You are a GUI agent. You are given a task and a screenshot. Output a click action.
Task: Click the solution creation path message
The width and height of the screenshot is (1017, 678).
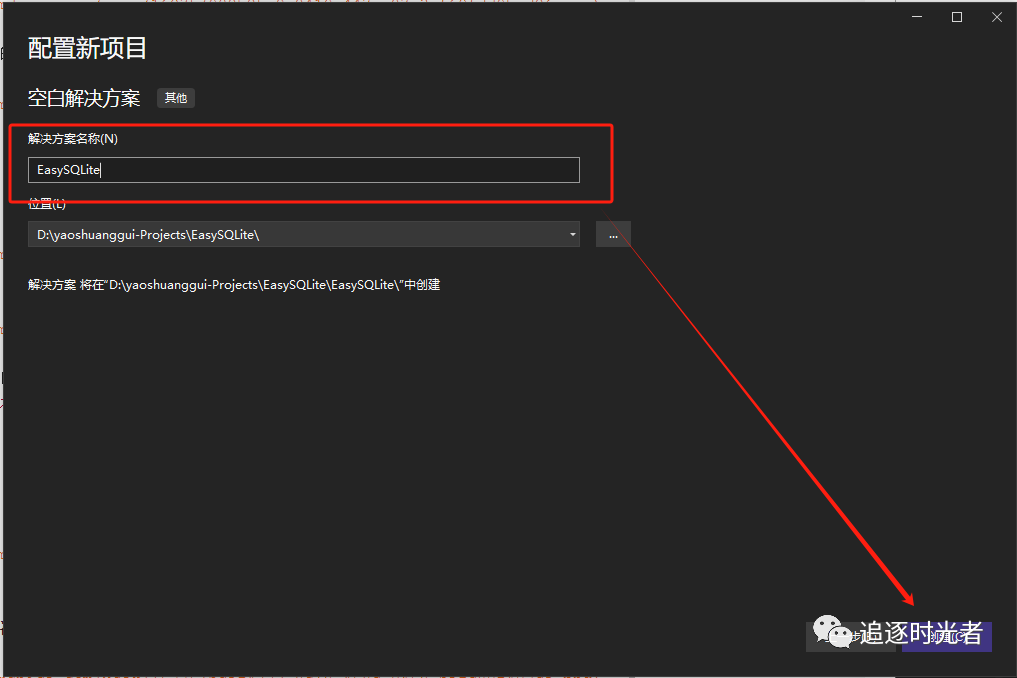pyautogui.click(x=234, y=285)
